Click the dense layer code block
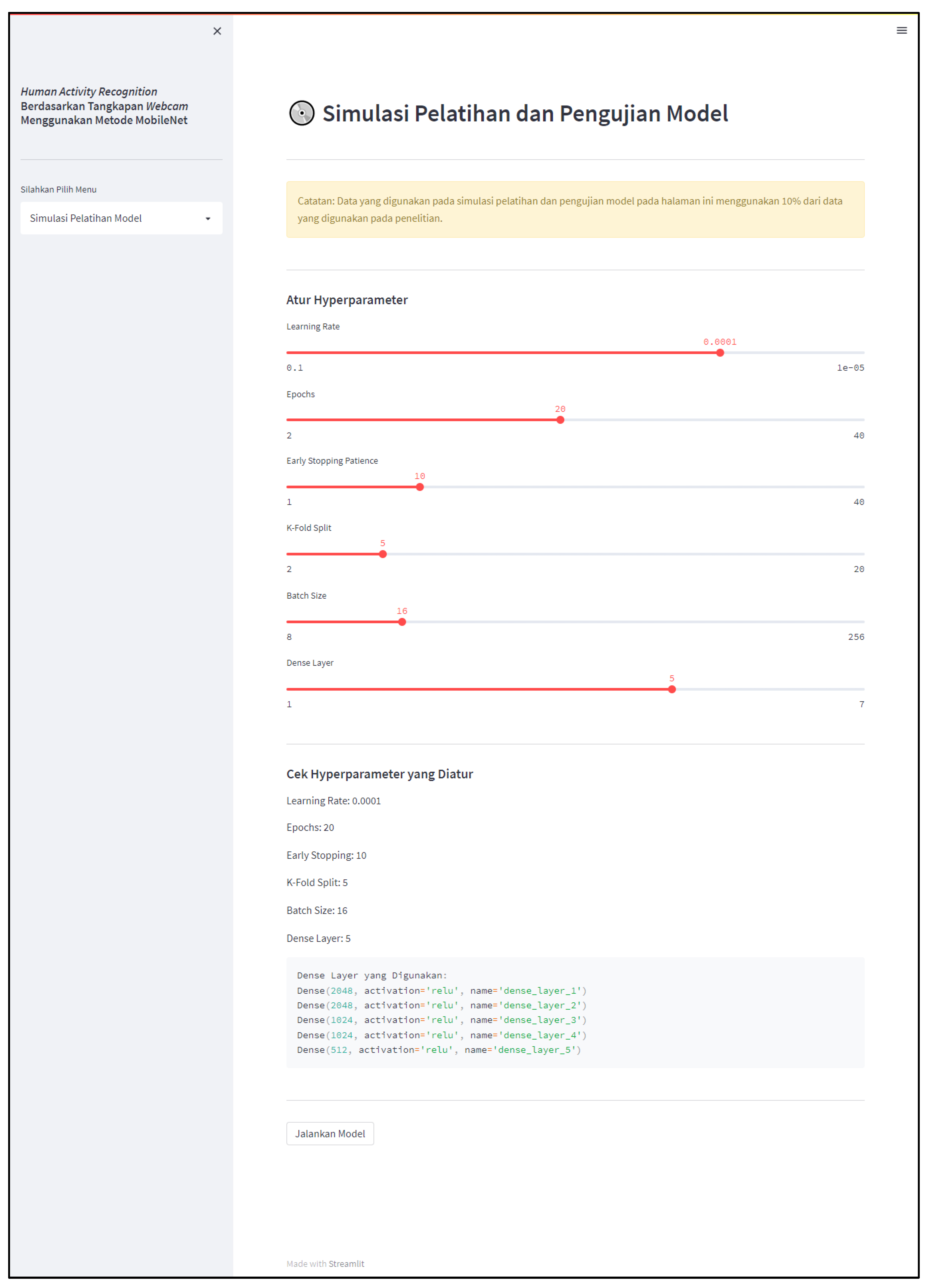This screenshot has height=1288, width=926. pyautogui.click(x=575, y=1013)
